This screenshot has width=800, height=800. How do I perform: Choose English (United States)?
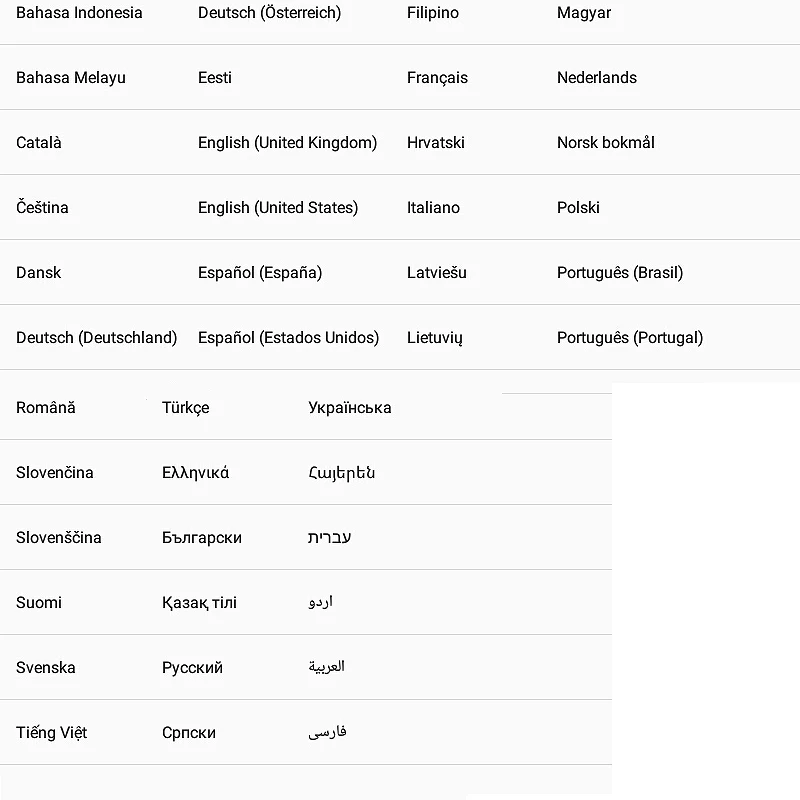tap(277, 208)
